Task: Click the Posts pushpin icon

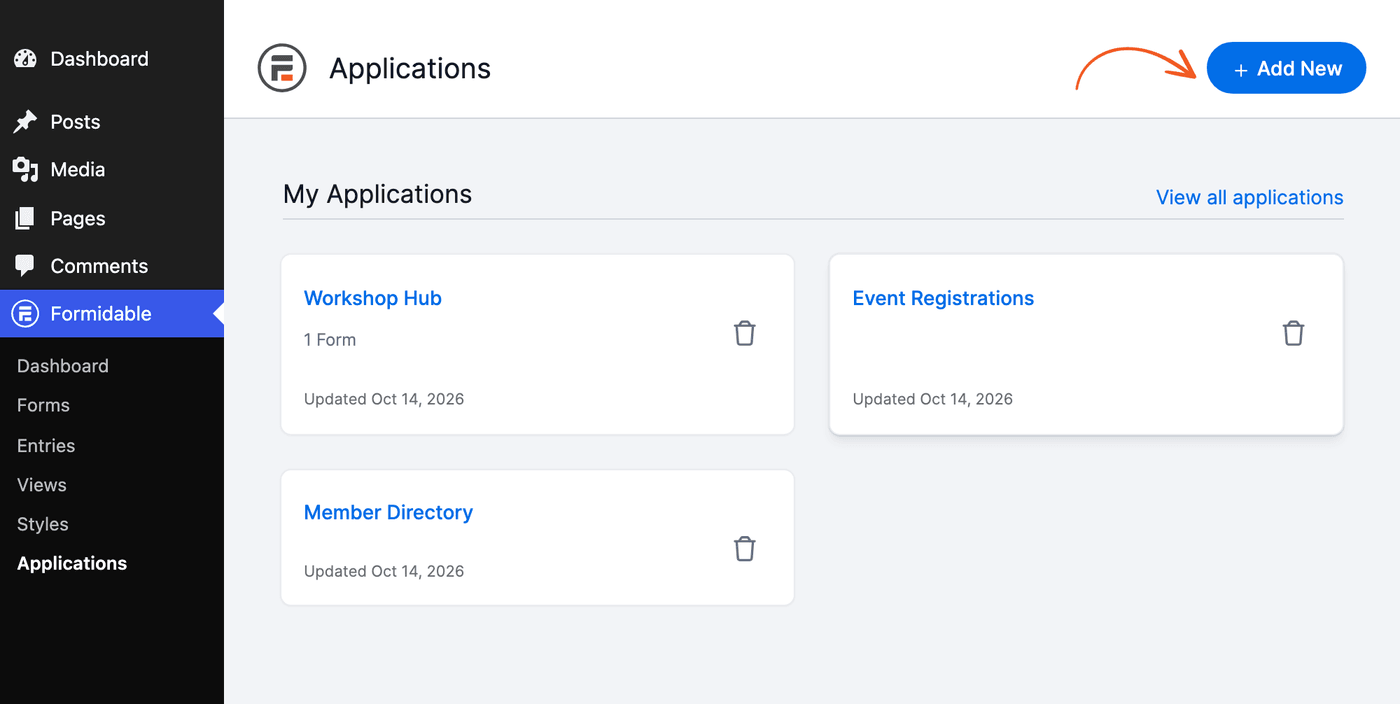Action: point(25,122)
